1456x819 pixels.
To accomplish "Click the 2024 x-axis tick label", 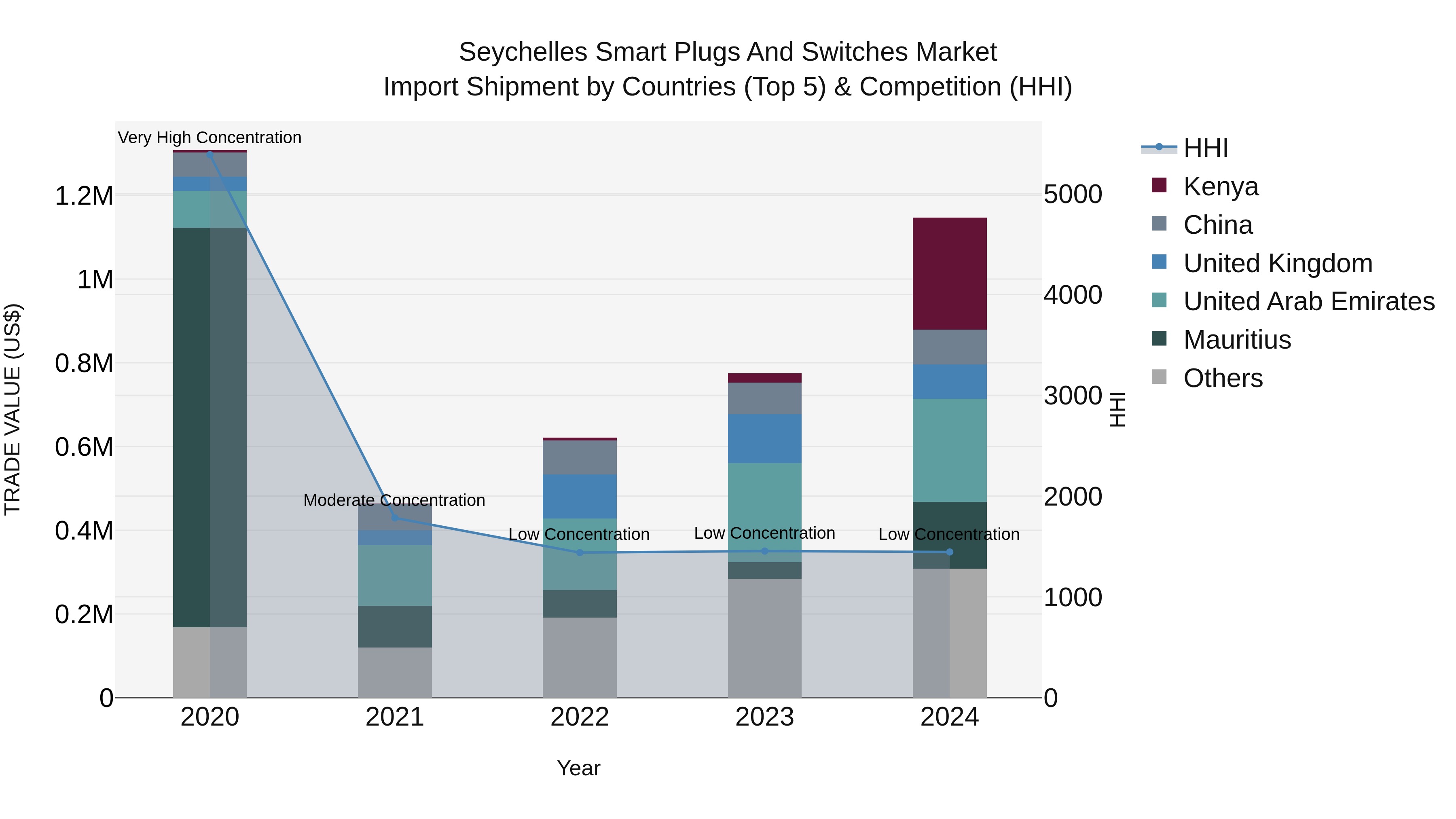I will point(950,717).
